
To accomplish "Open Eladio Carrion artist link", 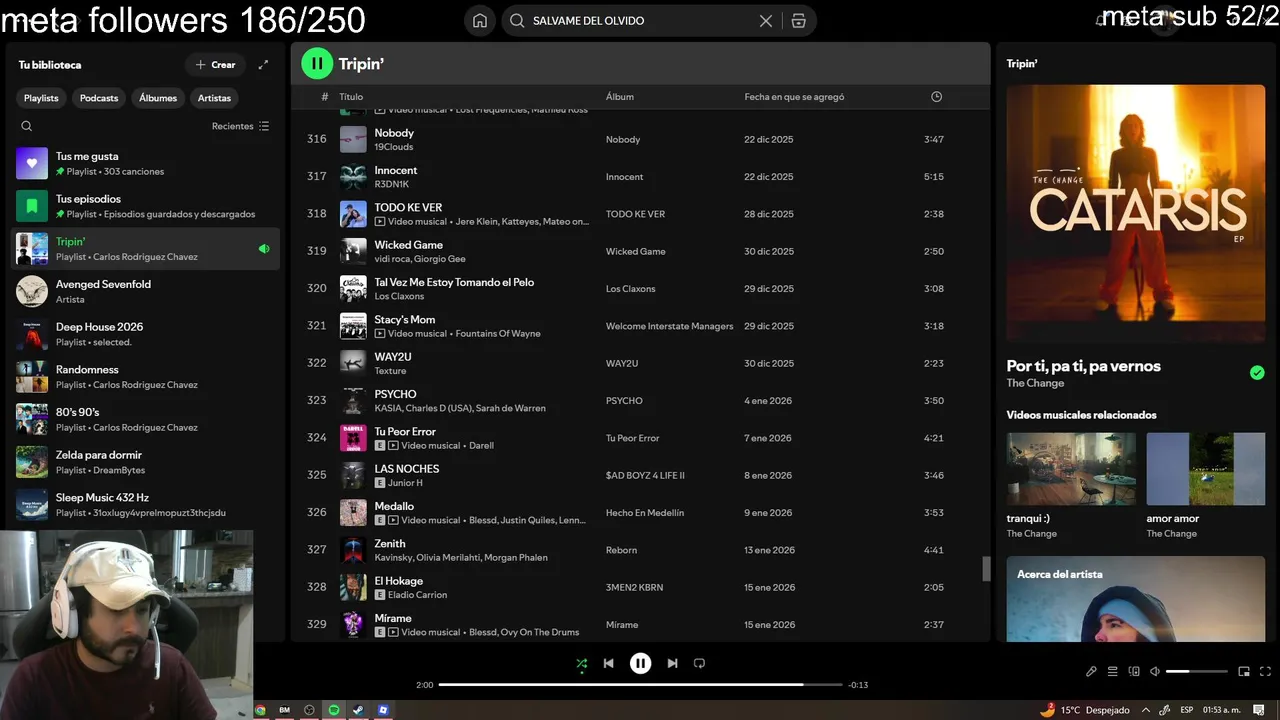I will [x=418, y=595].
